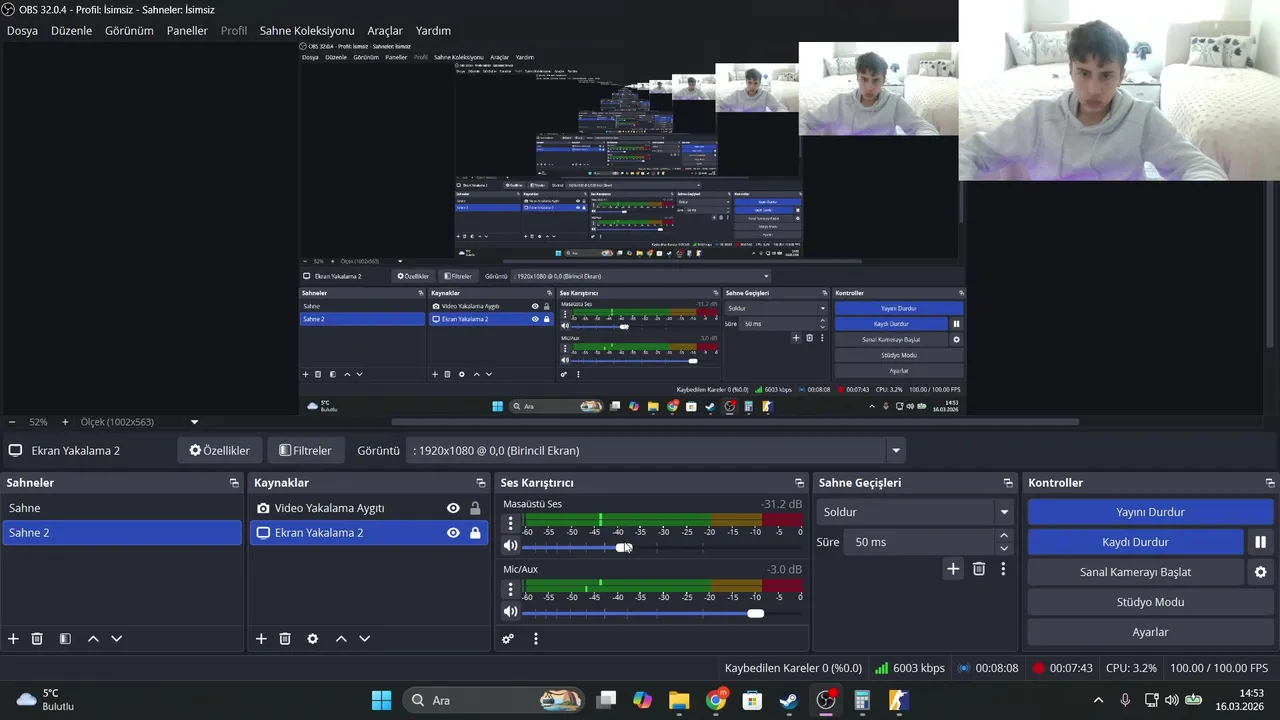Image resolution: width=1280 pixels, height=720 pixels.
Task: Open the Paneller menu
Action: coord(187,31)
